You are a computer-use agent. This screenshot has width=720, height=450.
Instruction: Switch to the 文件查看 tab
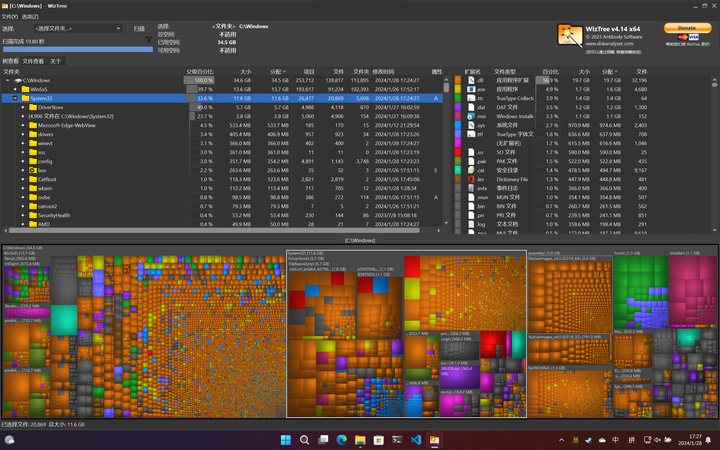33,61
